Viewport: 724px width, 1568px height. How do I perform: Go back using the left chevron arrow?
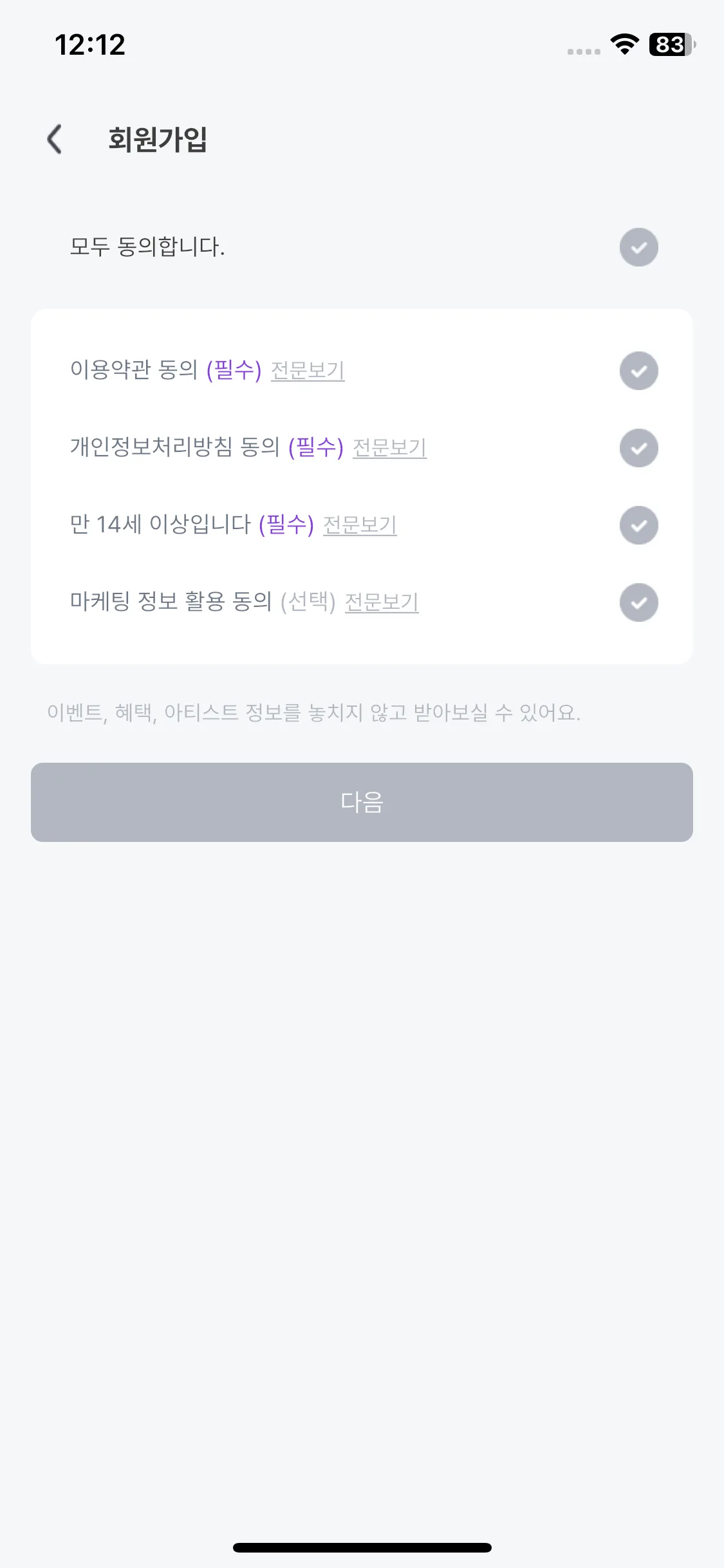click(55, 139)
